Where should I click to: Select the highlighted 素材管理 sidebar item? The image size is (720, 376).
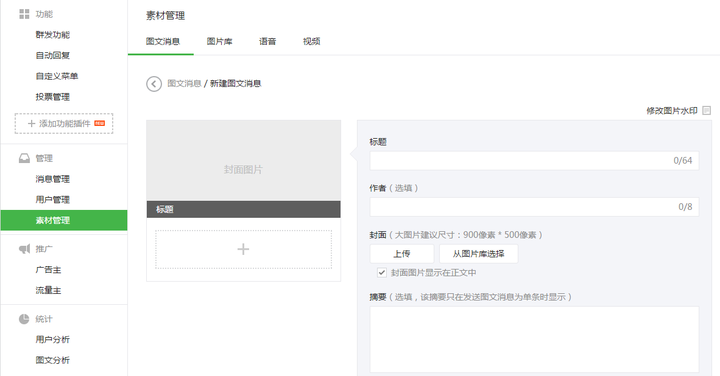pyautogui.click(x=64, y=220)
